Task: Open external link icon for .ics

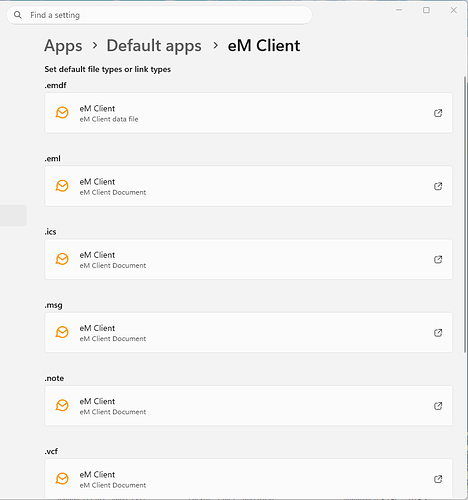Action: 438,259
